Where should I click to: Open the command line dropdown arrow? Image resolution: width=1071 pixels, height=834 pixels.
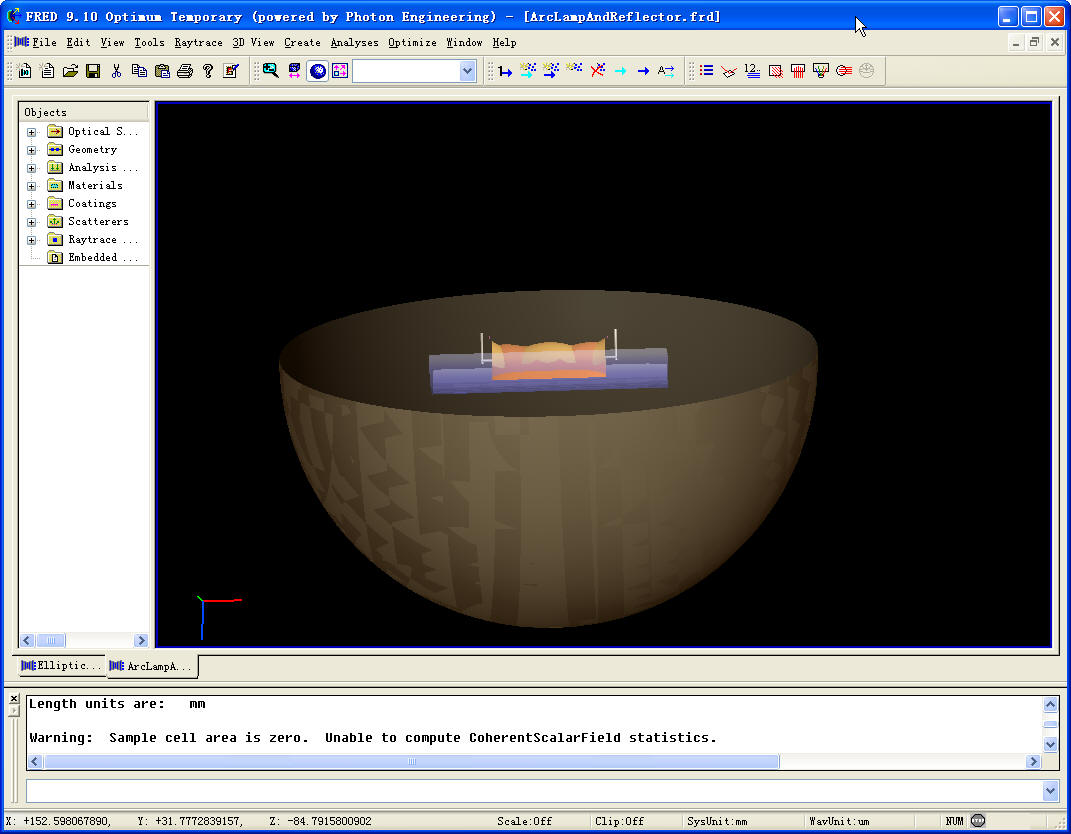click(1051, 791)
